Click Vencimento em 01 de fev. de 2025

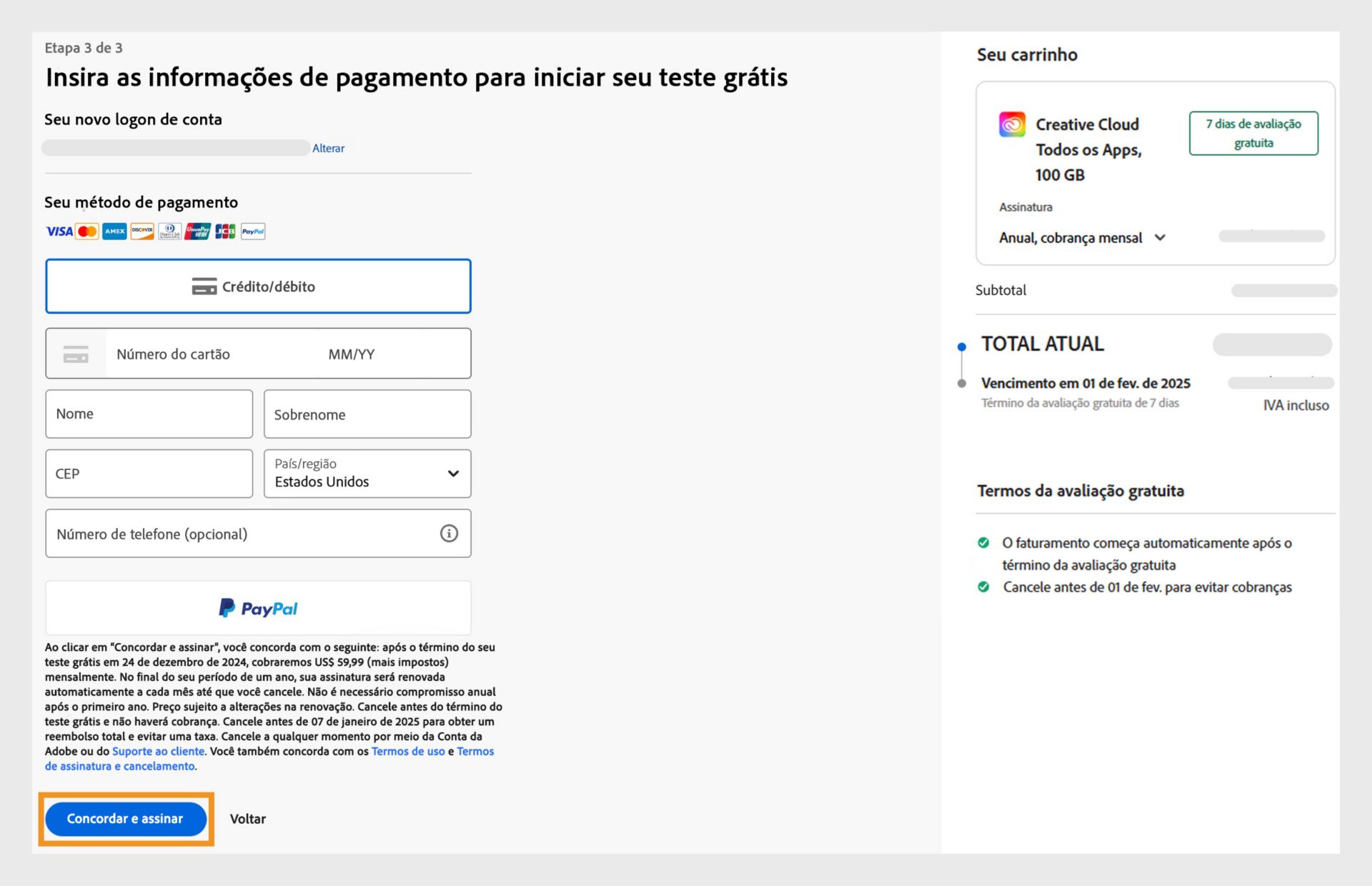[1085, 383]
